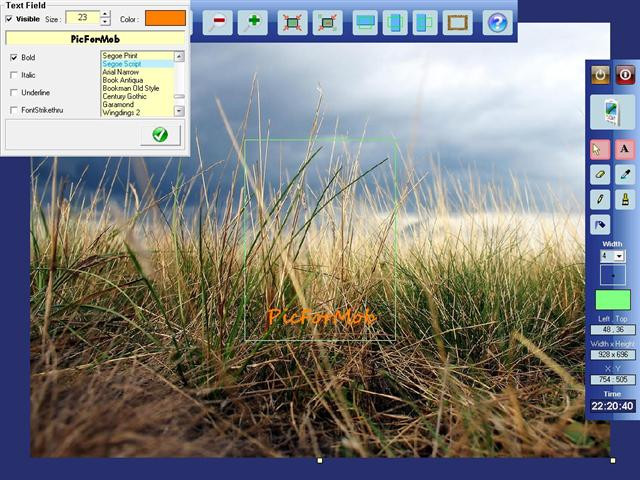Click the Size input field showing 23
640x480 pixels.
point(83,18)
